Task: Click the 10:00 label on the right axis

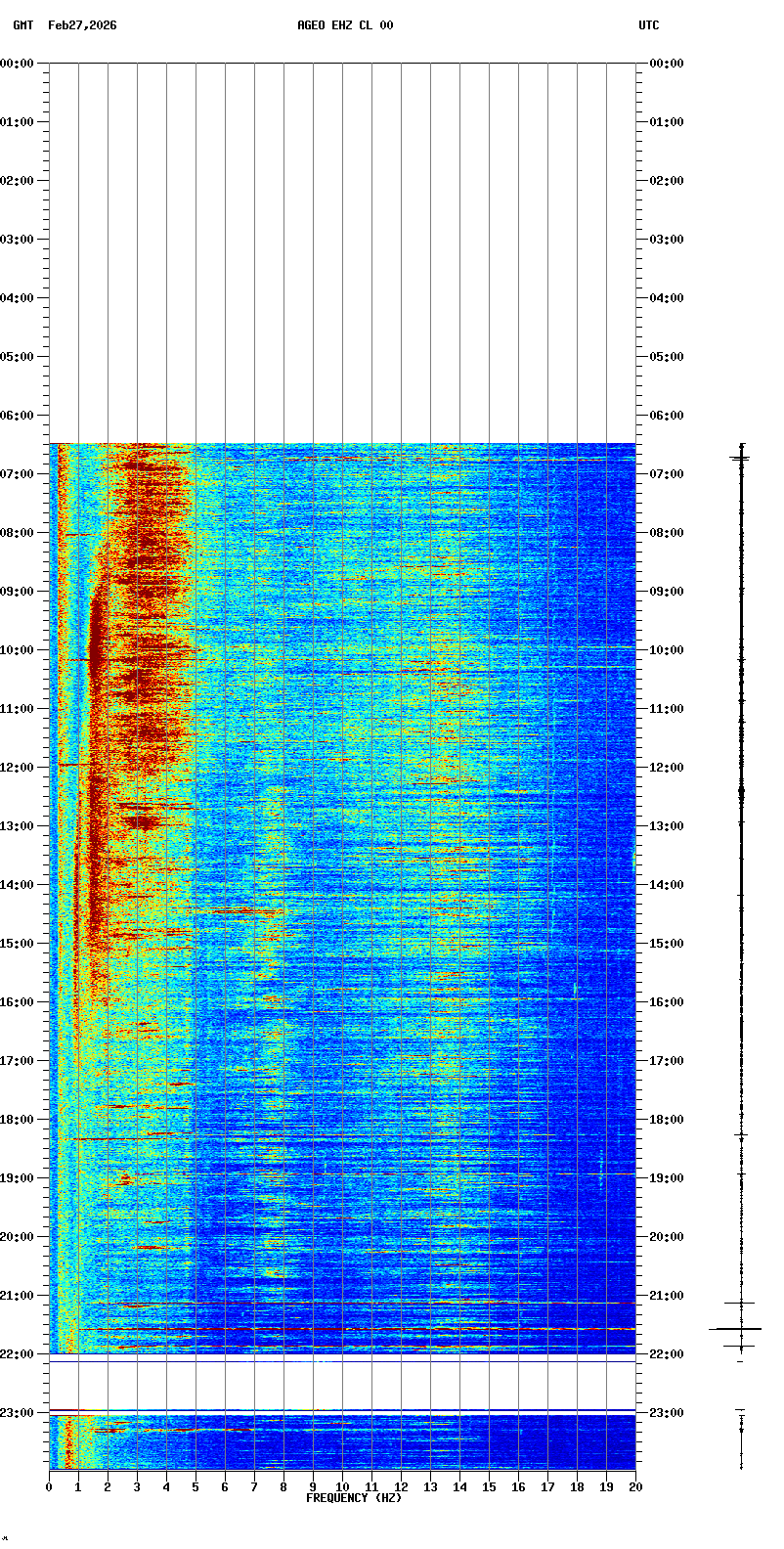Action: (x=667, y=650)
